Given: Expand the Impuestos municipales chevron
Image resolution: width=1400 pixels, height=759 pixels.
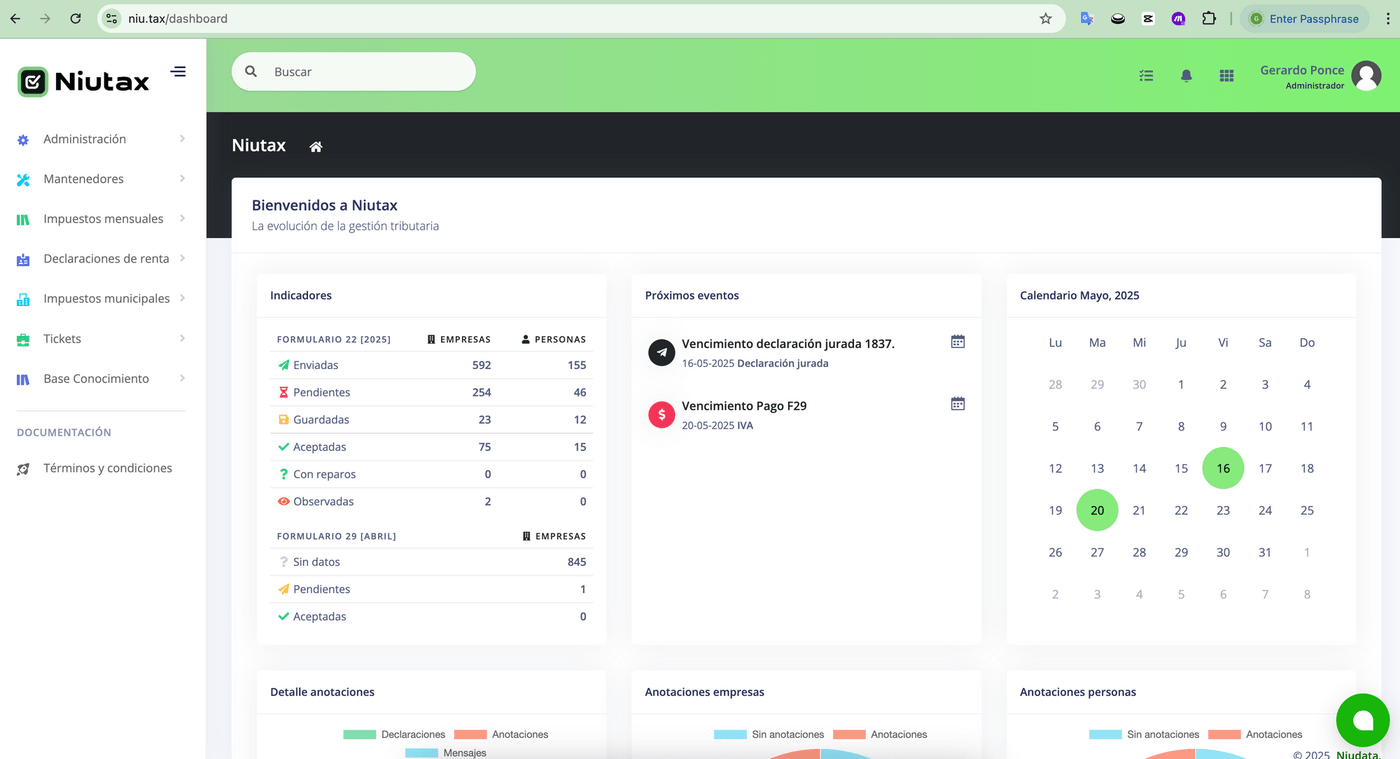Looking at the screenshot, I should click(x=182, y=298).
